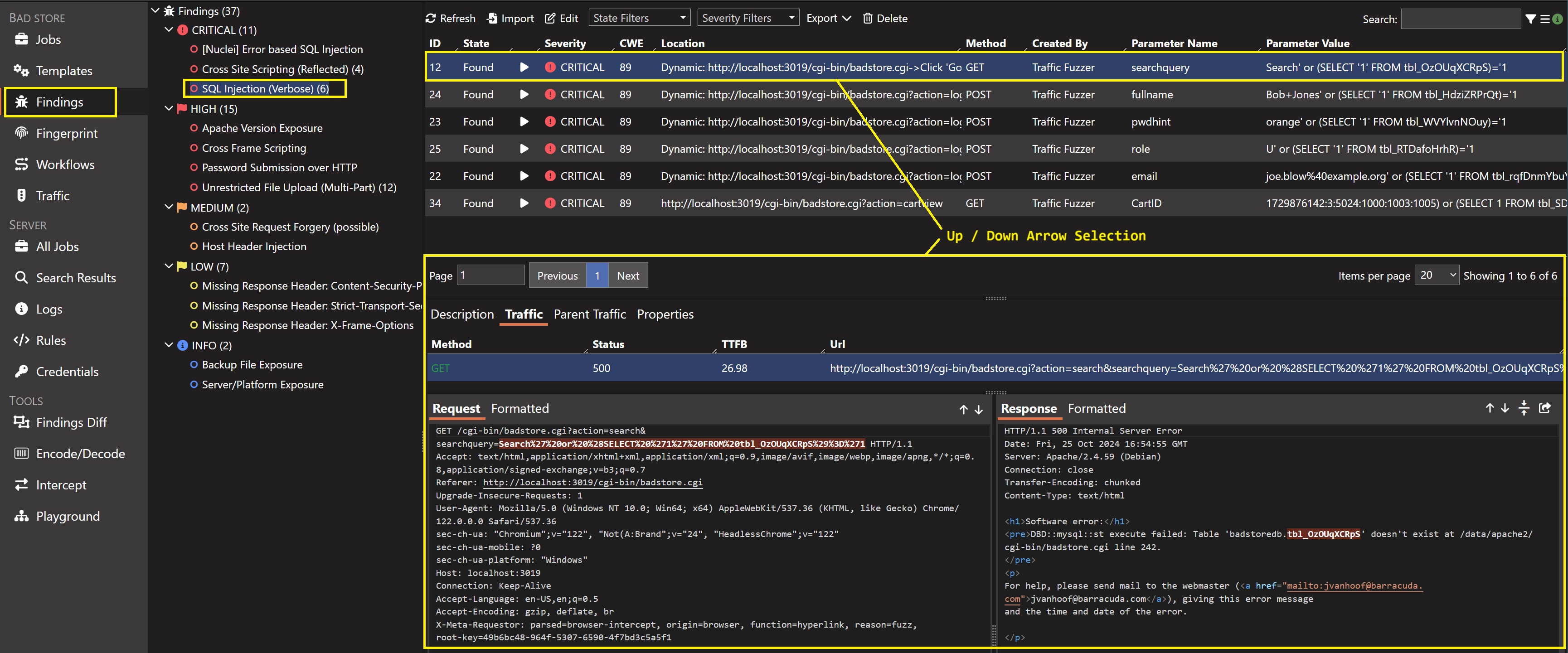Open the column list menu icon

tap(1545, 19)
